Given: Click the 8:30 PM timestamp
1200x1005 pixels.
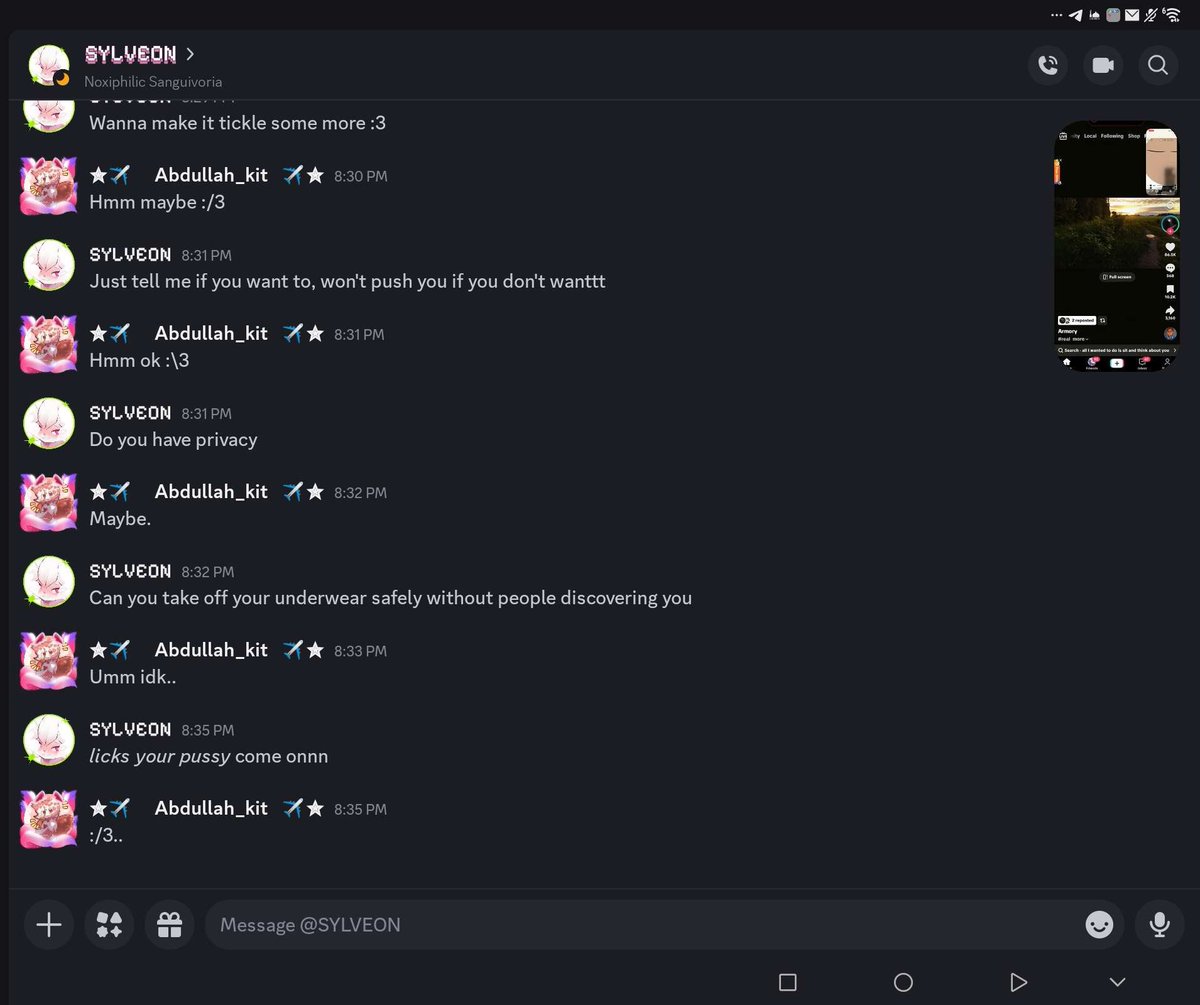Looking at the screenshot, I should [x=361, y=176].
